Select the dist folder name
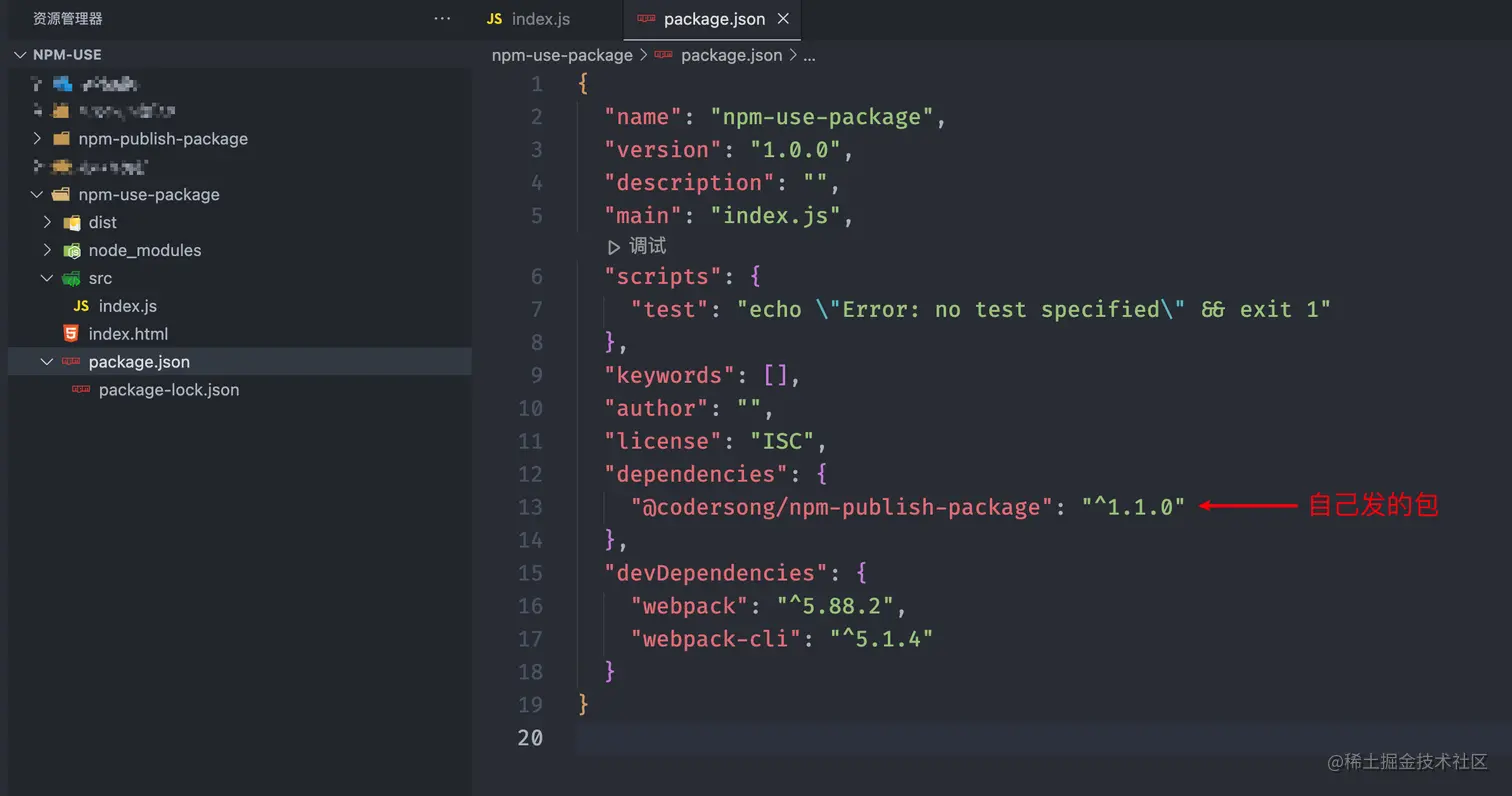Image resolution: width=1512 pixels, height=796 pixels. point(102,222)
